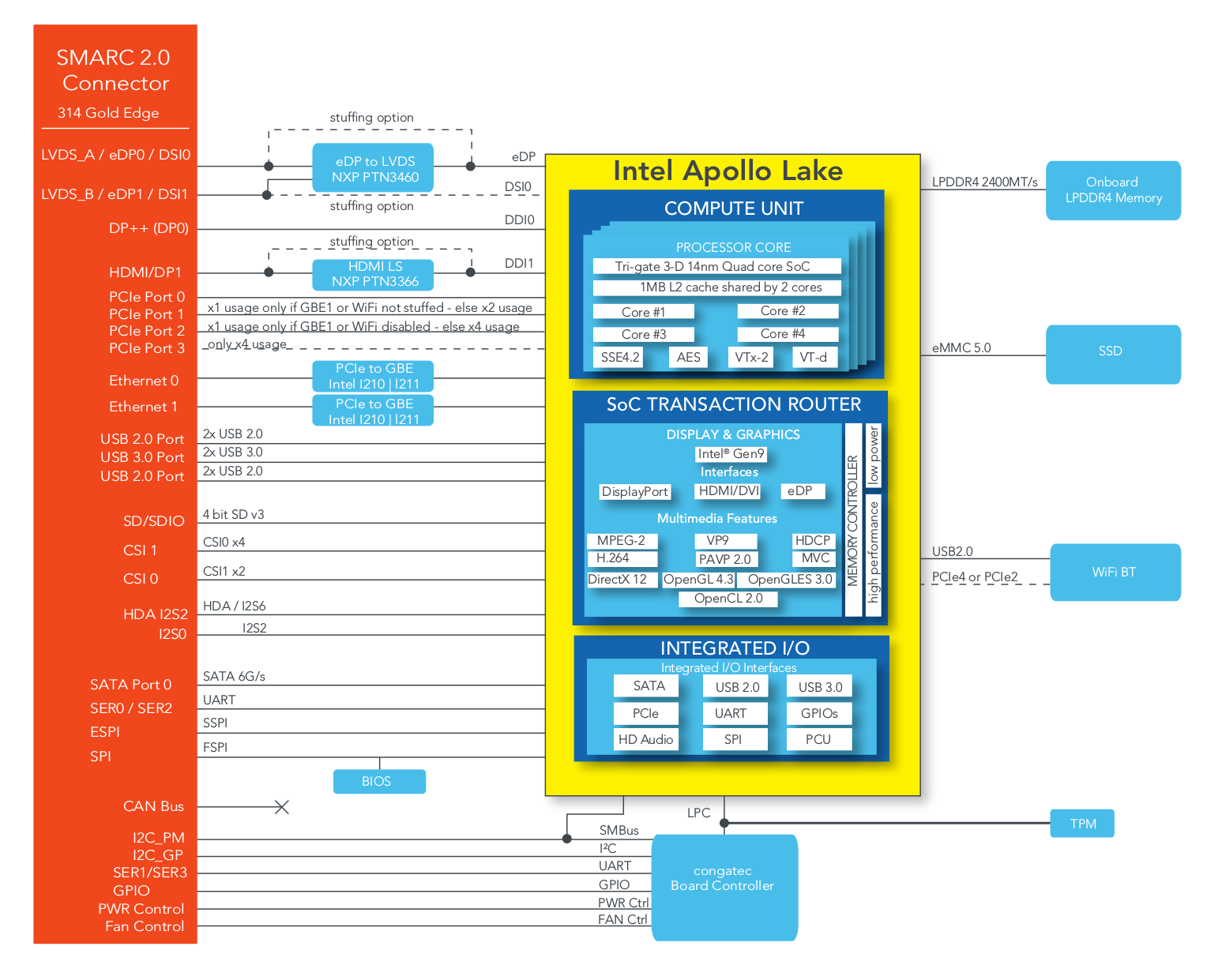Select the HDMI/DP1 connector label
Viewport: 1207px width, 980px height.
coord(145,272)
